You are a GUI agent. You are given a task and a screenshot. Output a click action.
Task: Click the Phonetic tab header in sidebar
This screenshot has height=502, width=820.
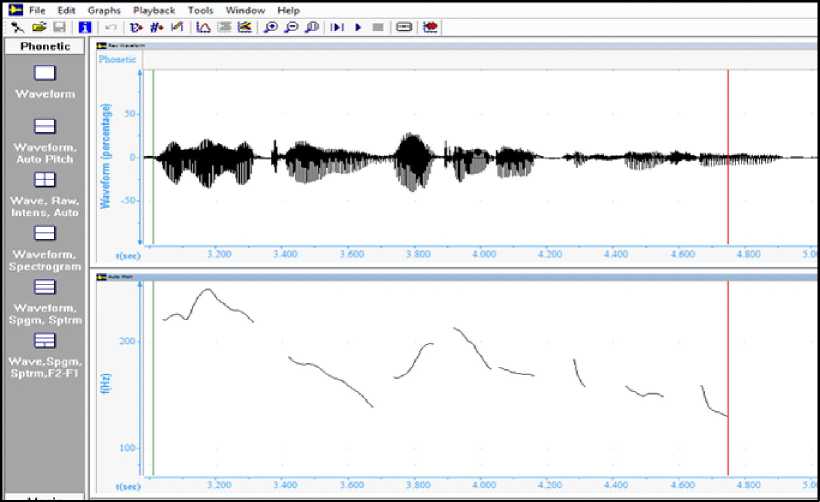[x=45, y=46]
